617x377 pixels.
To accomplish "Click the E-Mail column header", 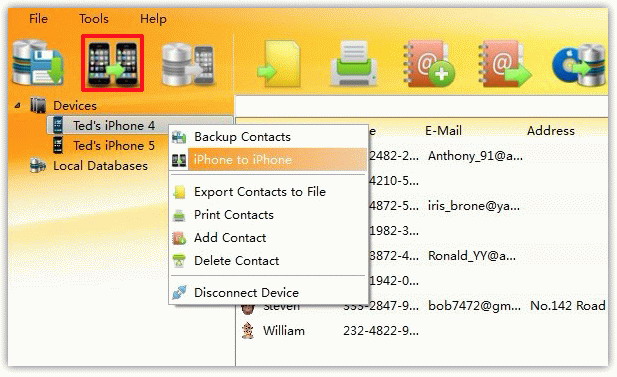I will click(x=443, y=131).
